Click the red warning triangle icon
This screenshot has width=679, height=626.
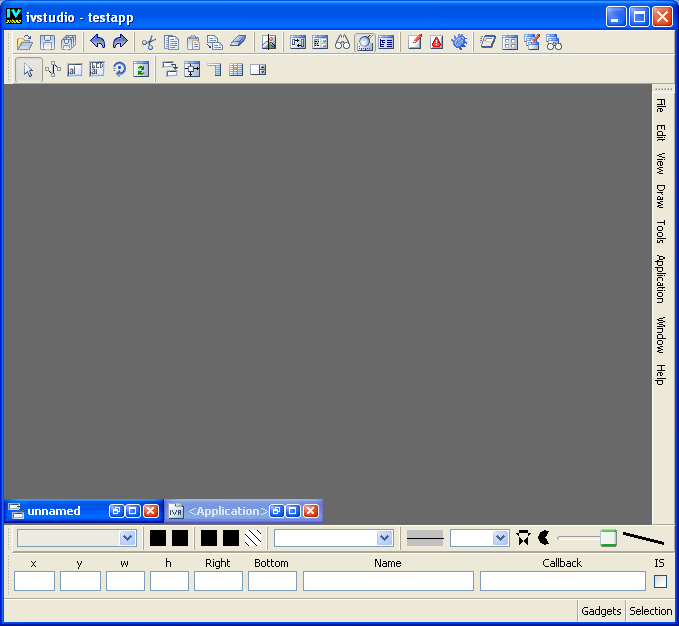[437, 42]
